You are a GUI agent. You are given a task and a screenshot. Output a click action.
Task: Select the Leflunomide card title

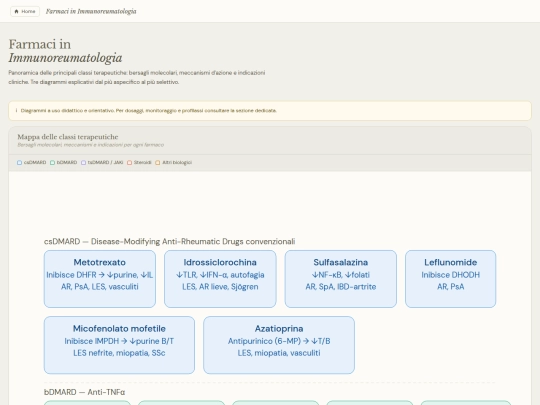pos(450,262)
